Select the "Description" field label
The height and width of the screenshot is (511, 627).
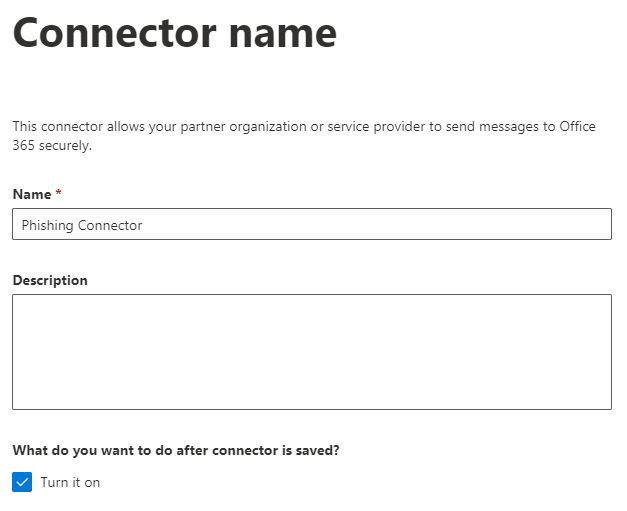tap(50, 280)
